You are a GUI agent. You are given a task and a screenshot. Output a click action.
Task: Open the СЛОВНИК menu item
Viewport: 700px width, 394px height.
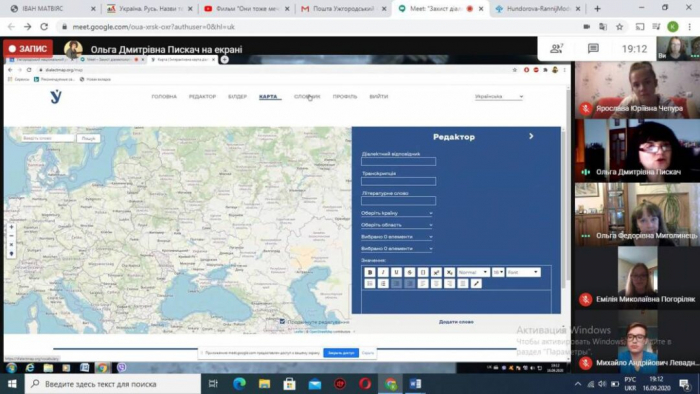307,96
